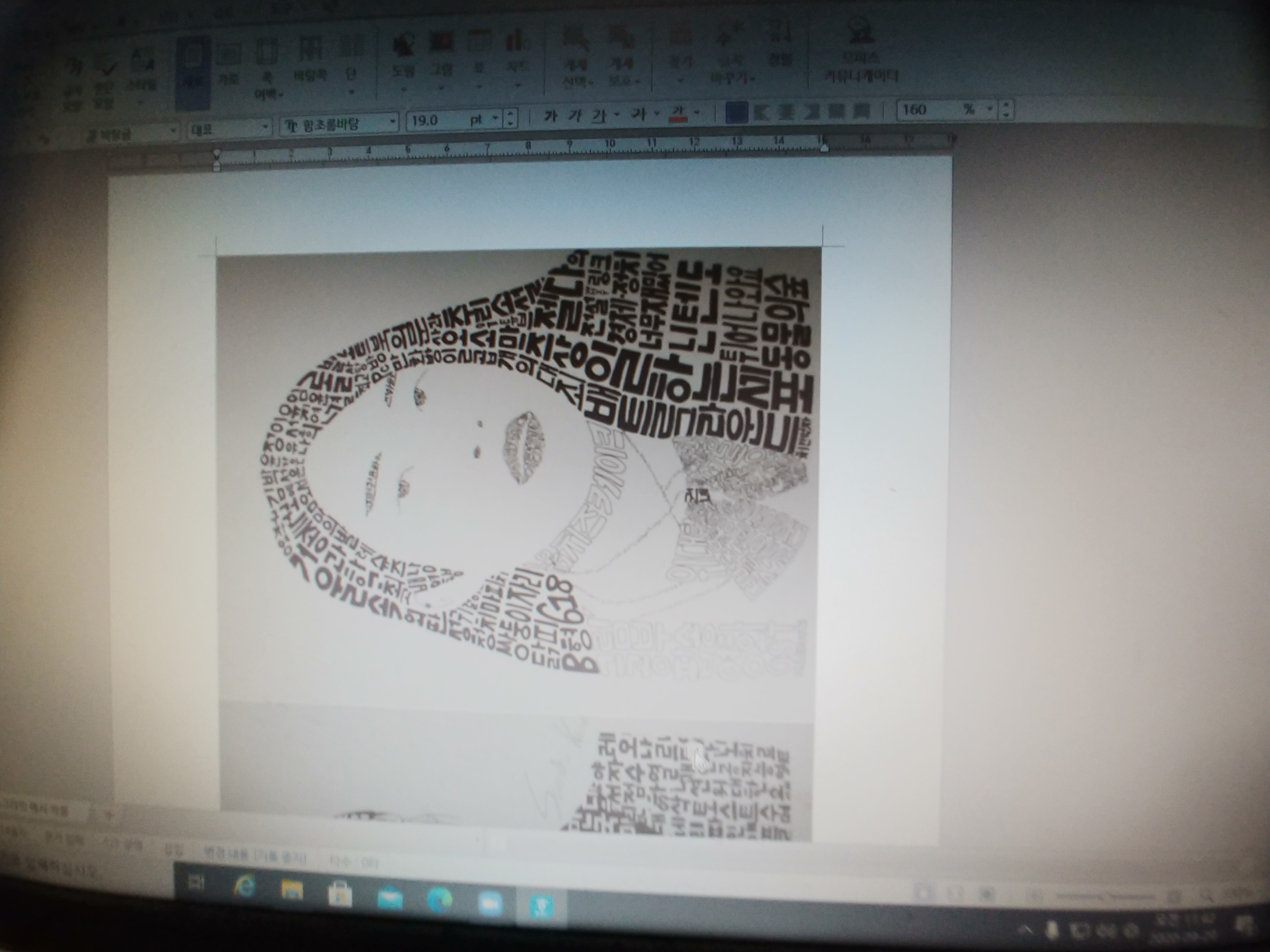This screenshot has width=1270, height=952.
Task: Click font size stepper arrows
Action: (x=511, y=118)
